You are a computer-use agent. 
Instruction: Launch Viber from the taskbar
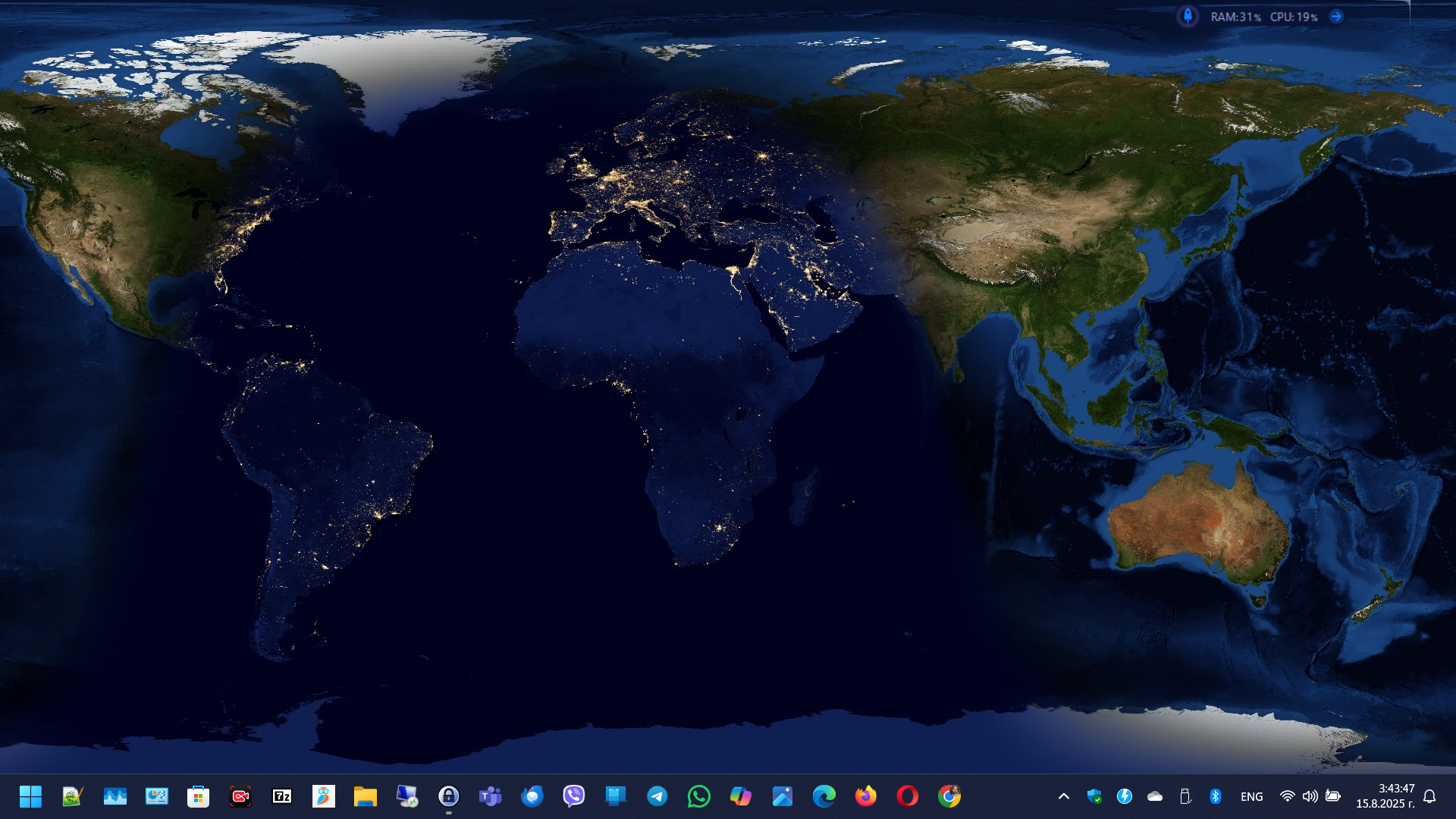pos(573,796)
